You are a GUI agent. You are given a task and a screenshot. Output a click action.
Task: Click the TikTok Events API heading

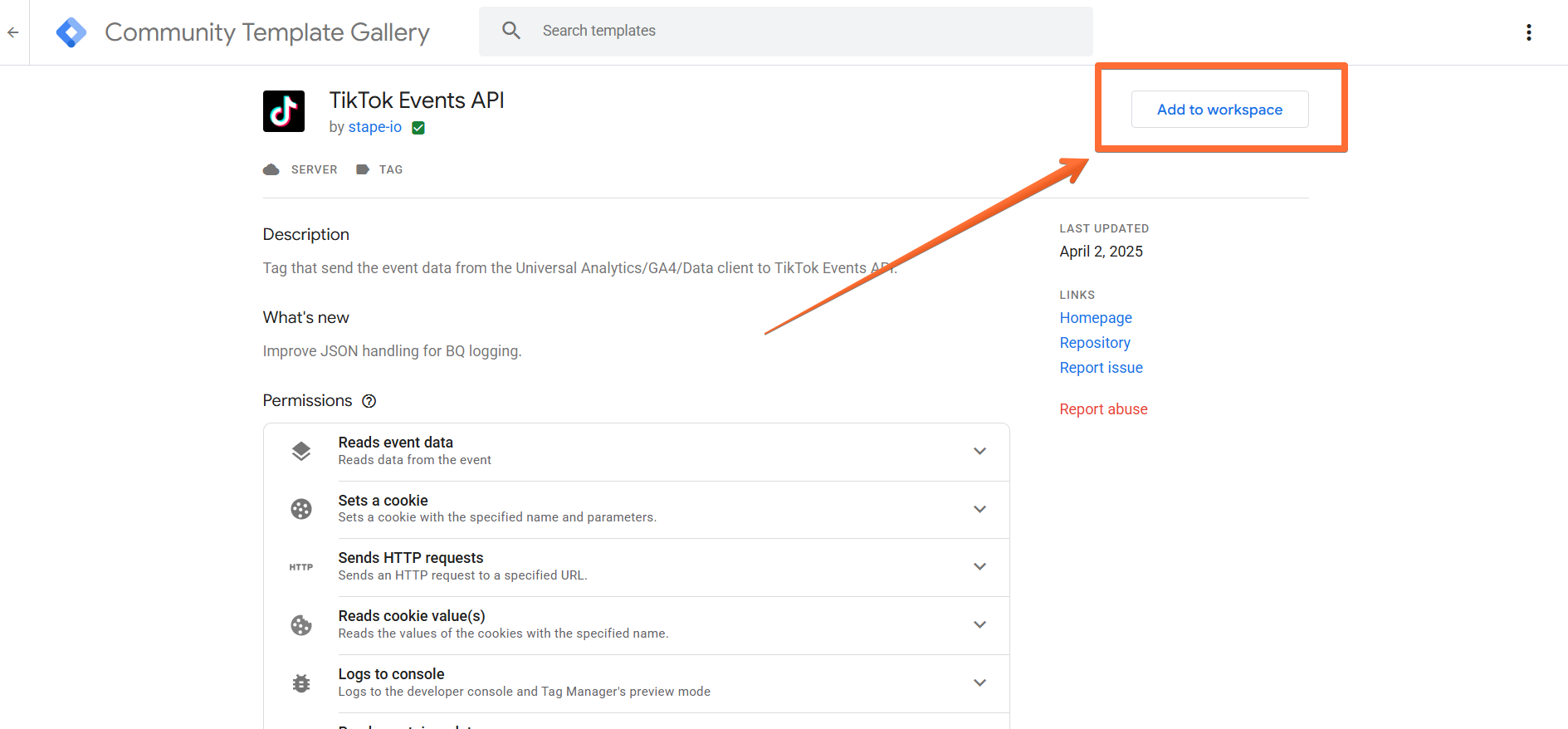[x=417, y=100]
